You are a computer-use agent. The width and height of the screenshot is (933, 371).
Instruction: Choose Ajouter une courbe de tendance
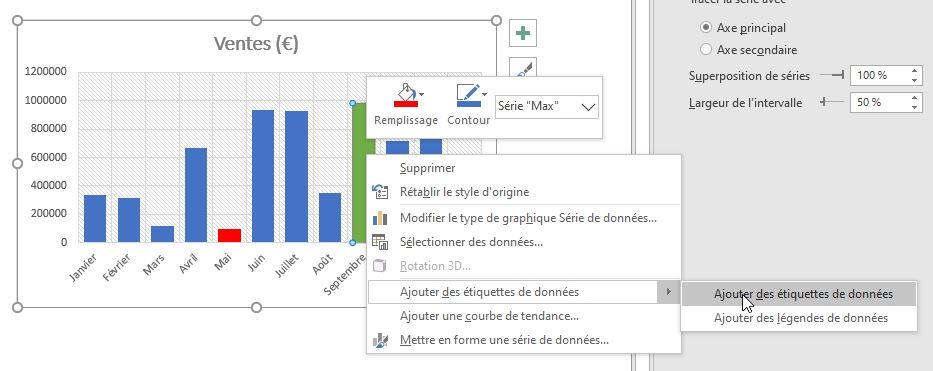(x=524, y=316)
